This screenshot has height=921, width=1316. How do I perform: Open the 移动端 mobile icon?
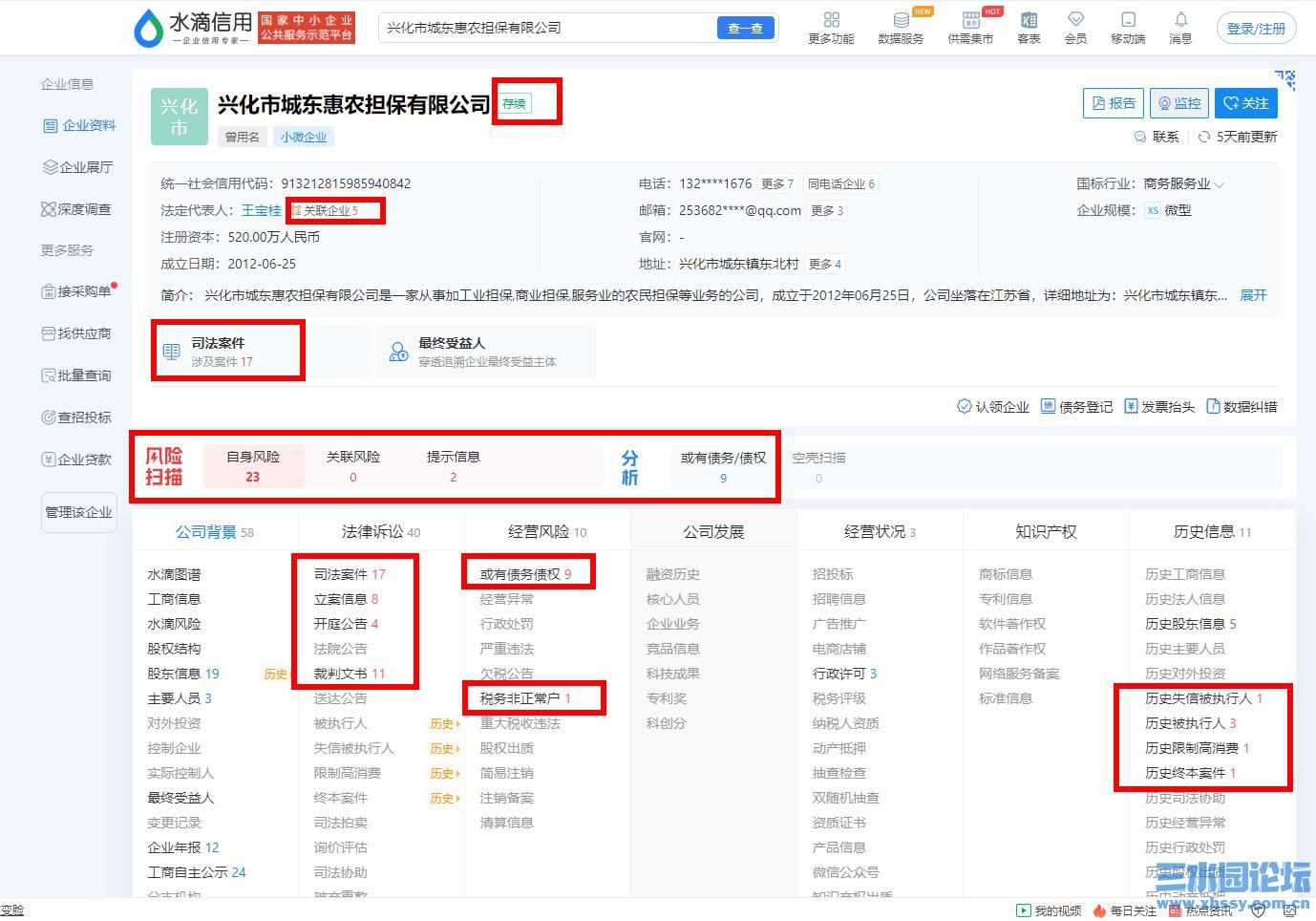click(x=1128, y=26)
